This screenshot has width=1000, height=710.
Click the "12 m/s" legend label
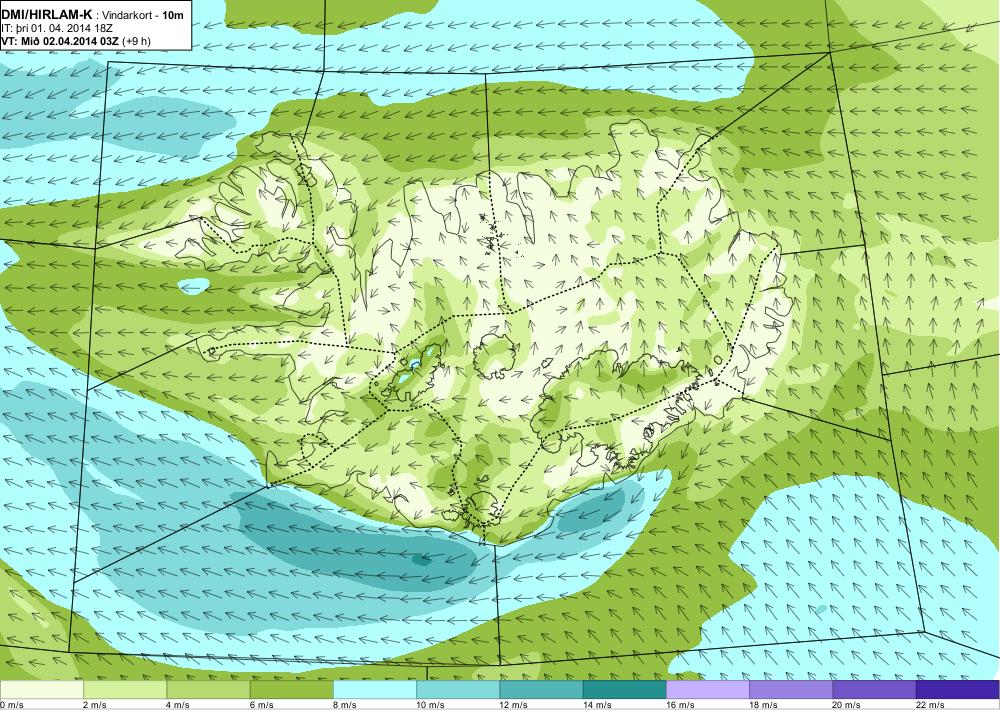(x=514, y=705)
